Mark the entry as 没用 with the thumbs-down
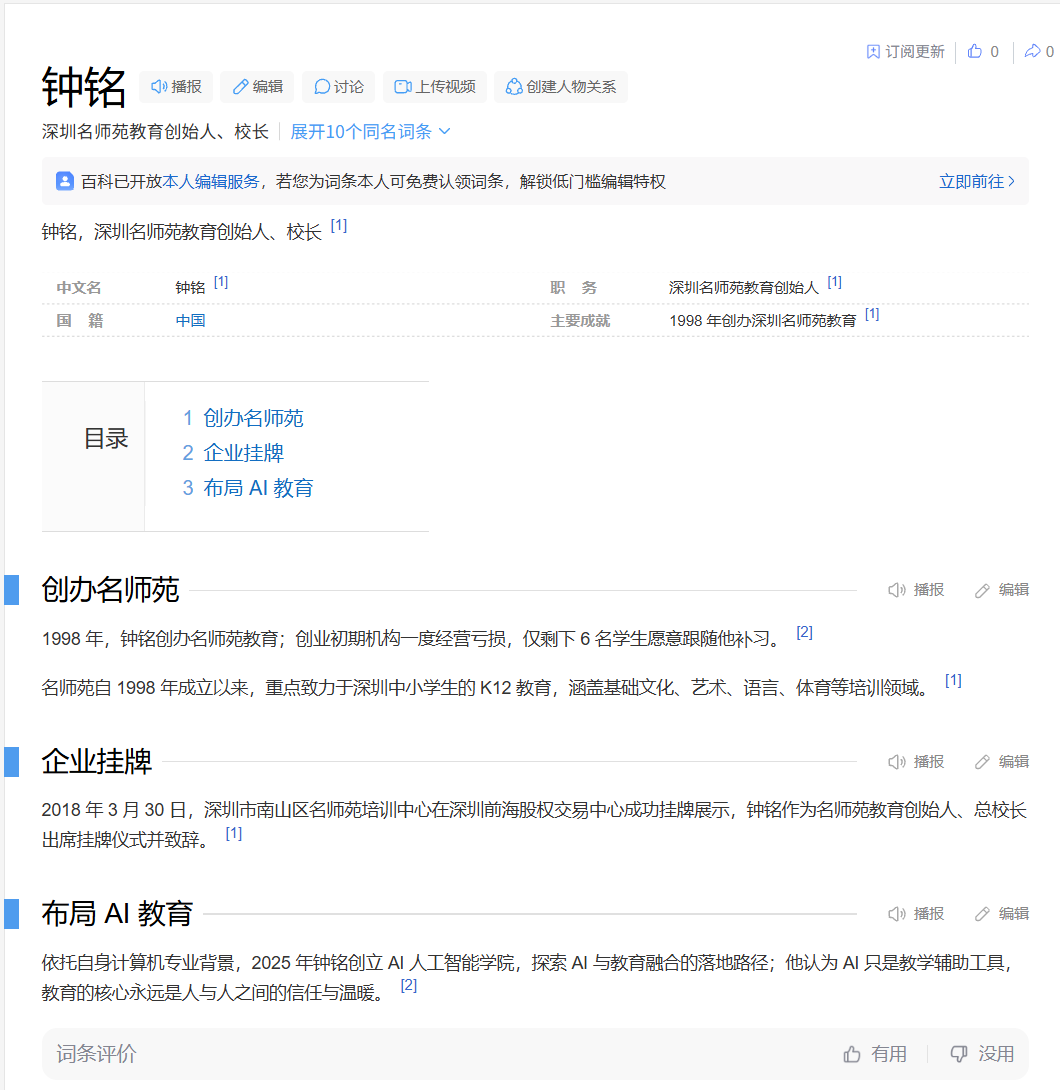The height and width of the screenshot is (1090, 1060). [982, 1054]
